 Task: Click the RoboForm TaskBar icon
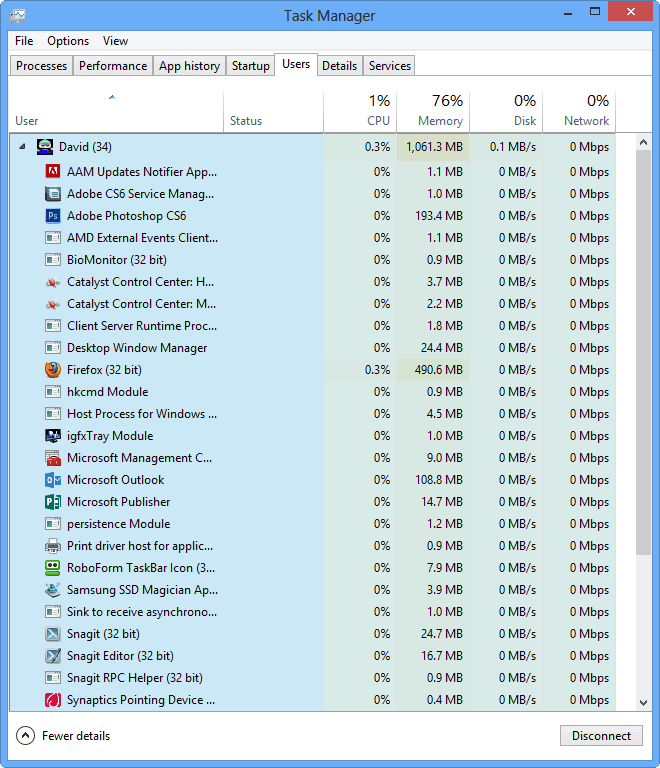pyautogui.click(x=53, y=568)
